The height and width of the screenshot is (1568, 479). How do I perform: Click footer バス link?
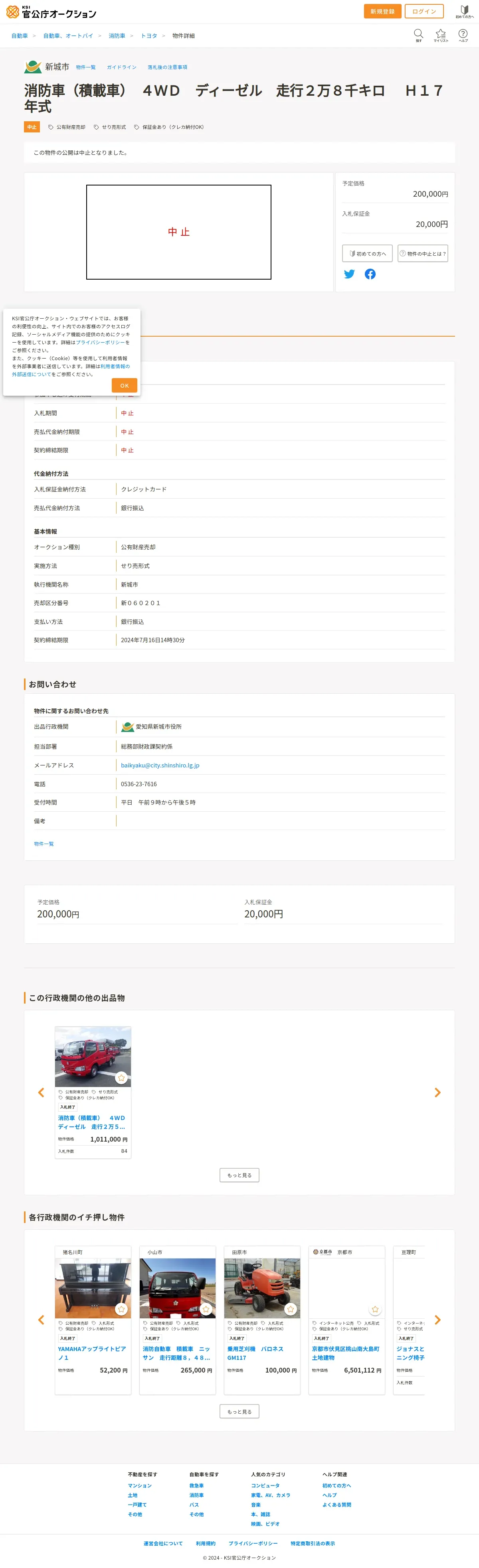194,1505
